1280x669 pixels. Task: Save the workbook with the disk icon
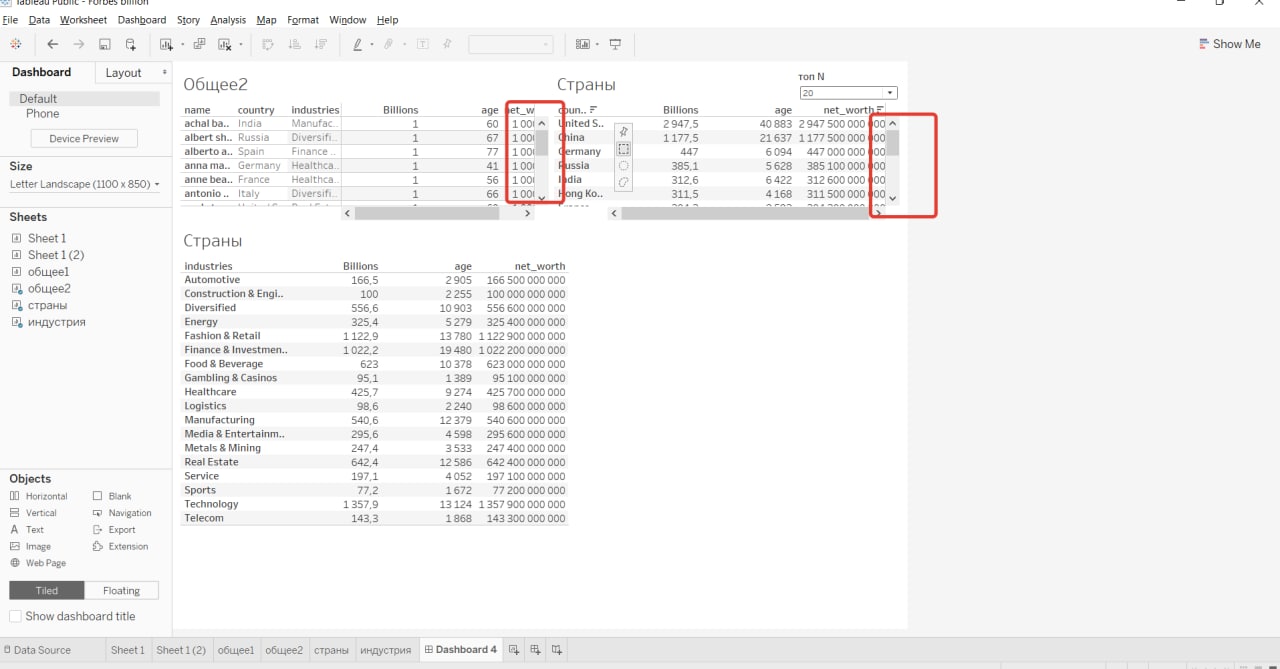pos(105,44)
